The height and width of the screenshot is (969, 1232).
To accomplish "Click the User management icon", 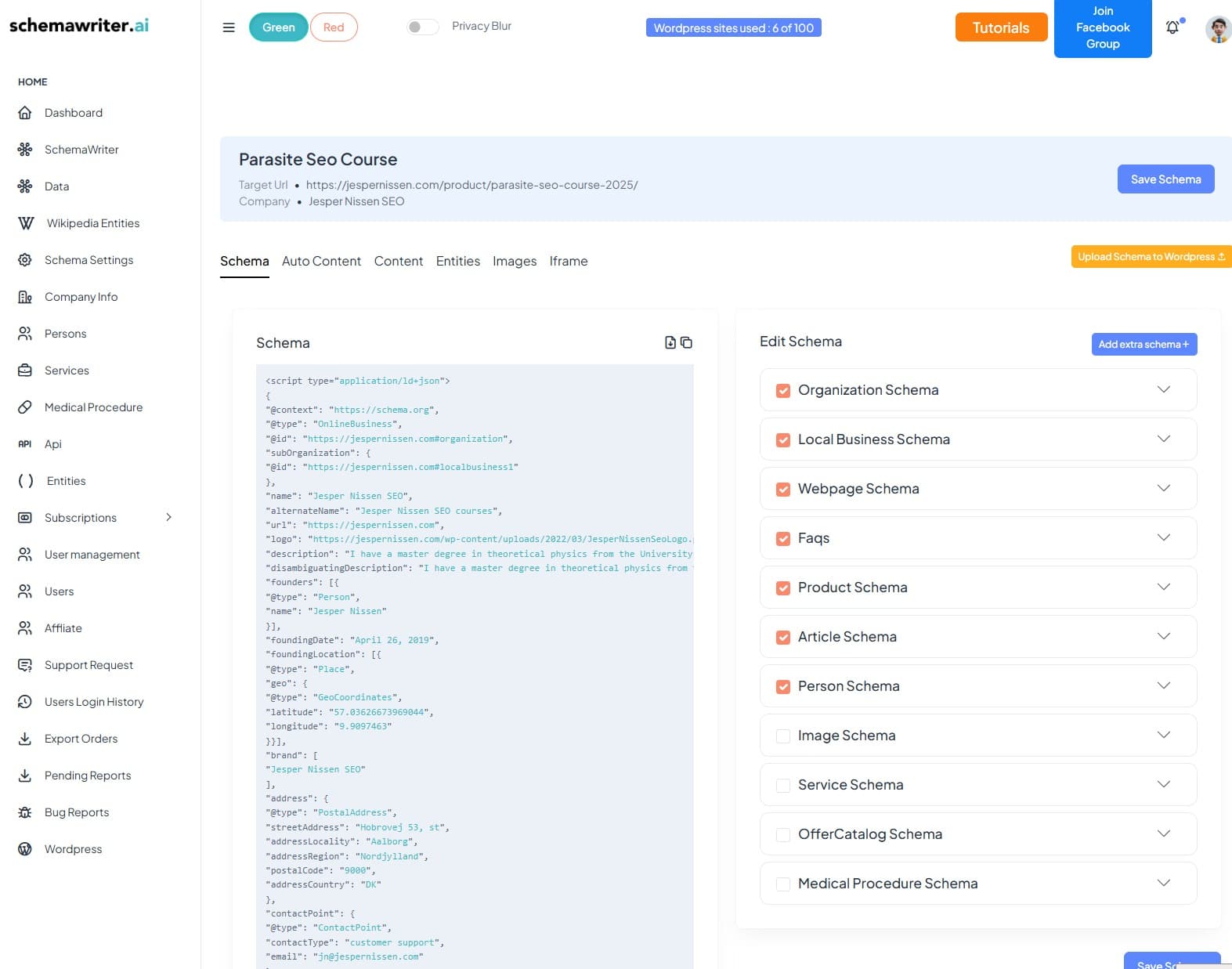I will [x=25, y=555].
